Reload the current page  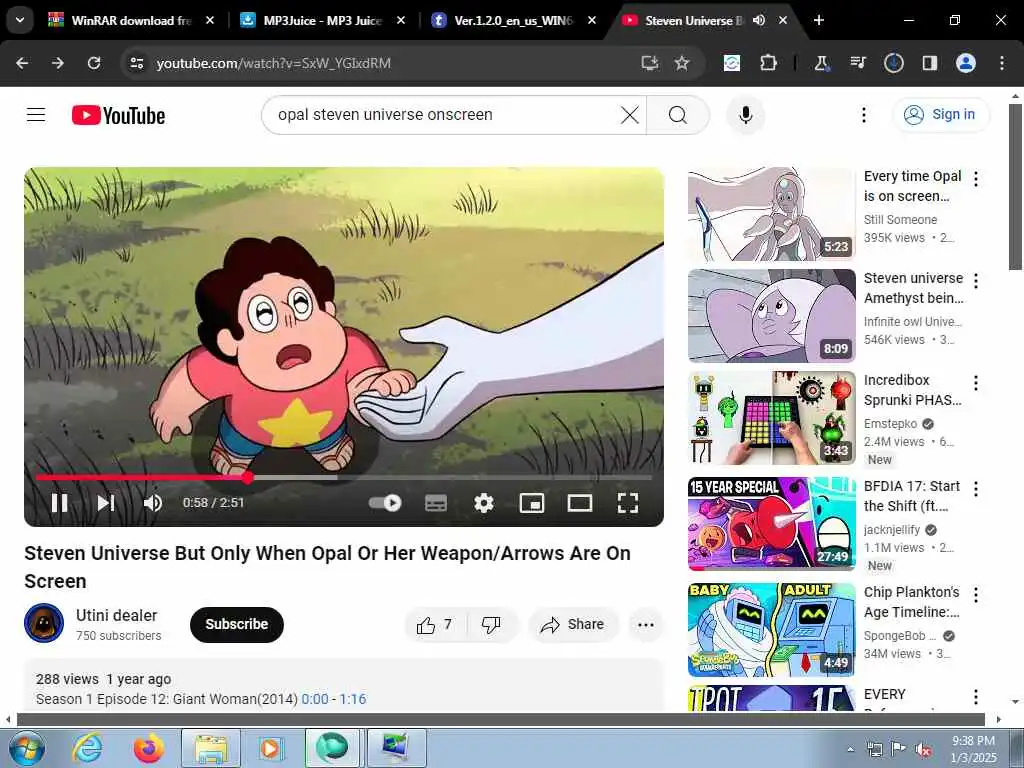(94, 63)
